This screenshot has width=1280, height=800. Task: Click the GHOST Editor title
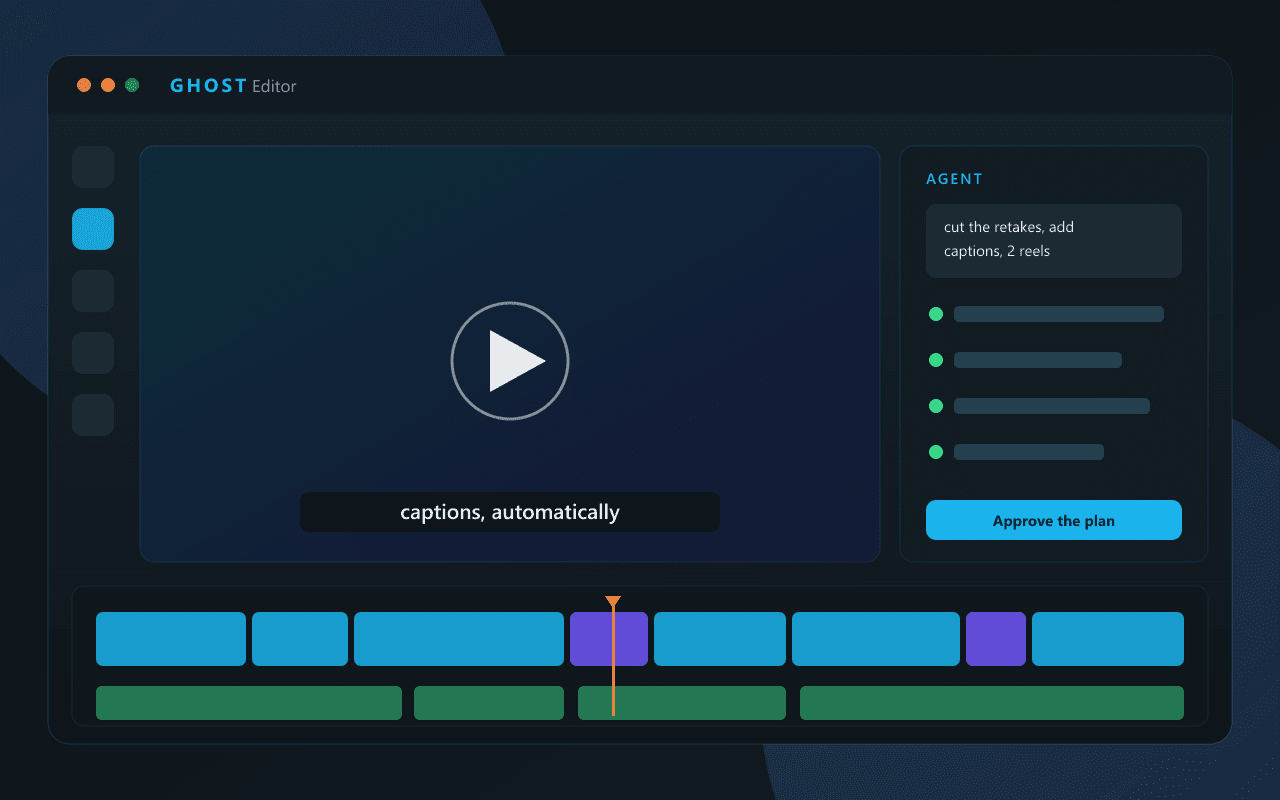tap(233, 86)
